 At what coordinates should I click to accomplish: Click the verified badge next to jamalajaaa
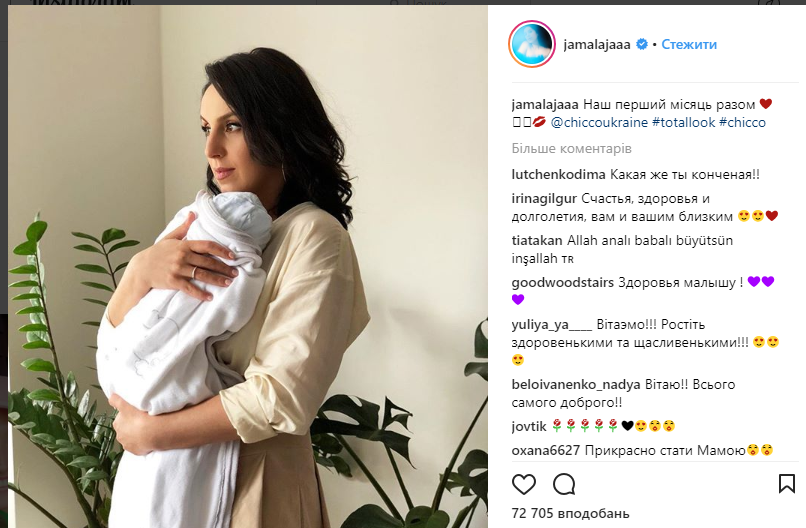coord(642,44)
